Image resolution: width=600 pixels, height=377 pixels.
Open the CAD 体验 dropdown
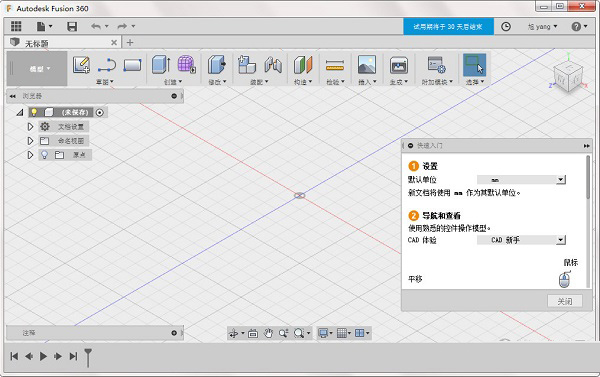[521, 240]
